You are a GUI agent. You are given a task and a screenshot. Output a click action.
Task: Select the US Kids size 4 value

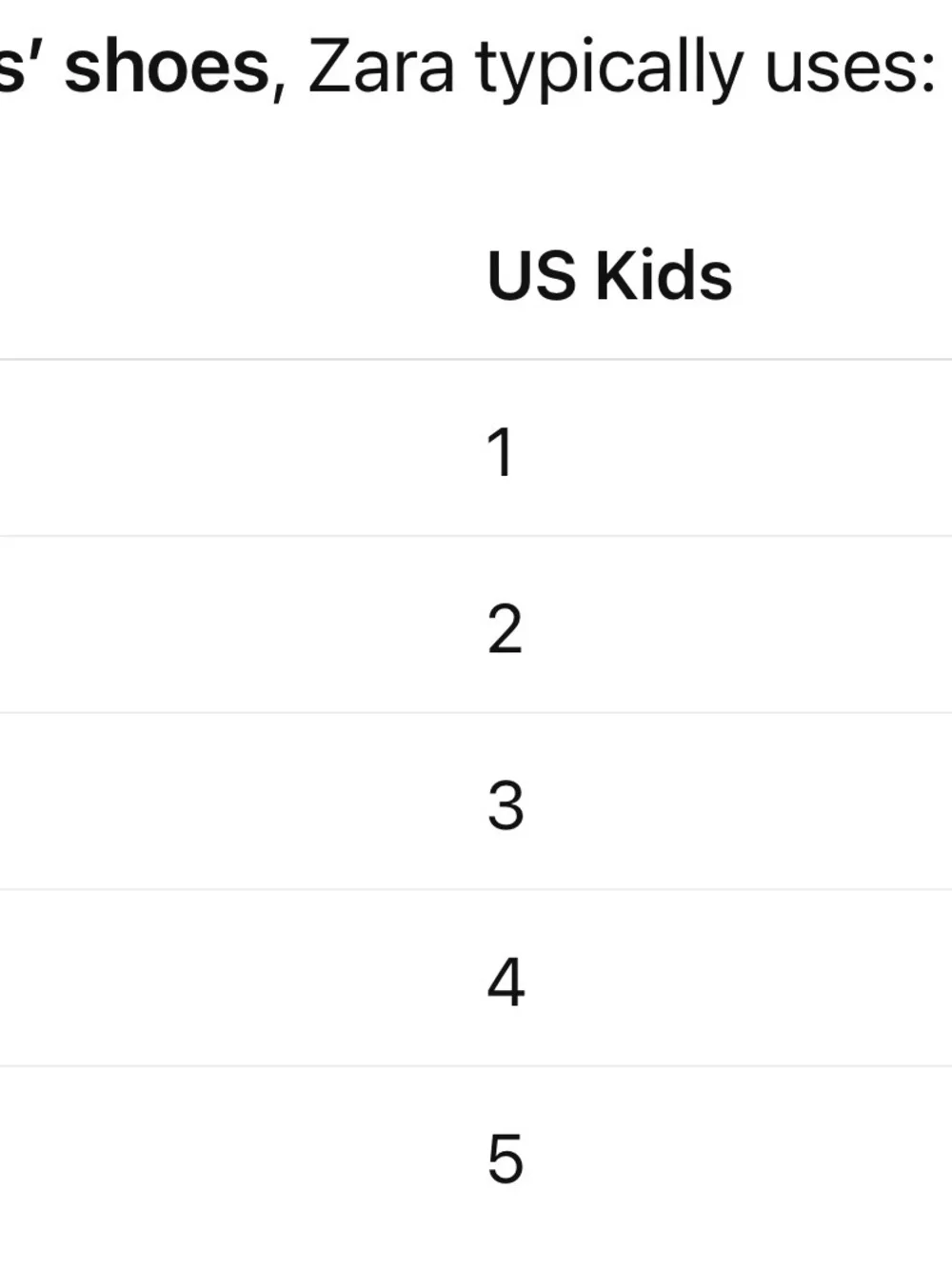506,982
